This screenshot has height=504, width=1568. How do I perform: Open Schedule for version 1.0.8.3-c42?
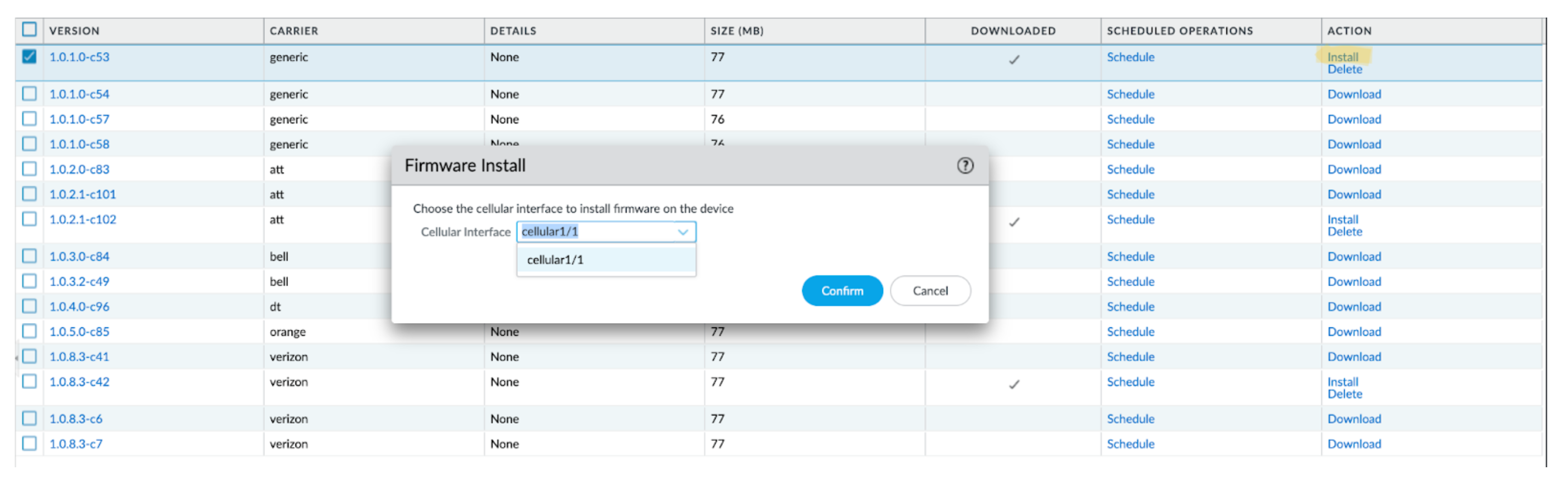tap(1130, 382)
